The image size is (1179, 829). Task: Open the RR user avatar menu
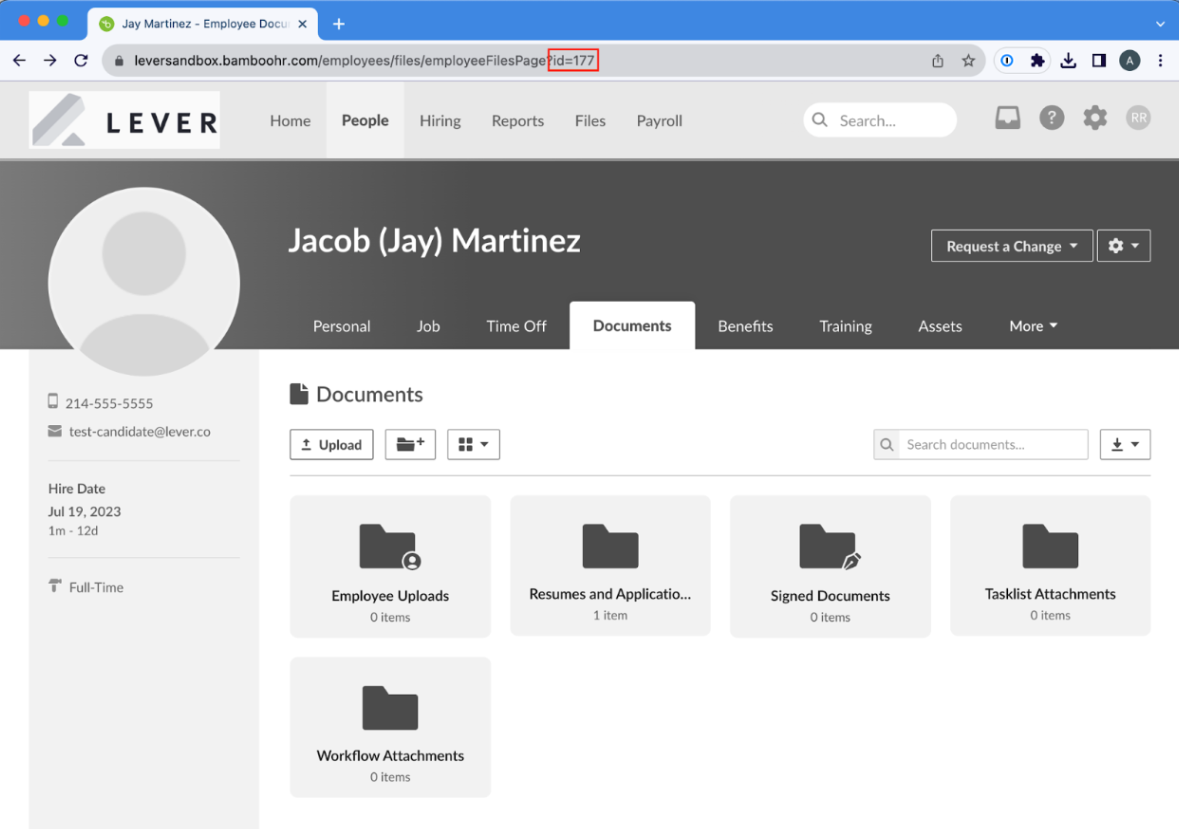1138,118
